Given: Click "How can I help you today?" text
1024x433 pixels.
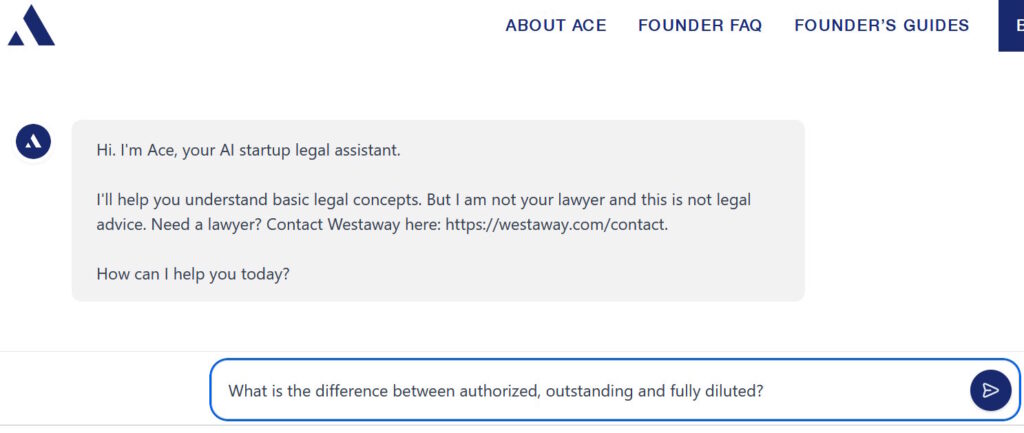Looking at the screenshot, I should point(193,272).
